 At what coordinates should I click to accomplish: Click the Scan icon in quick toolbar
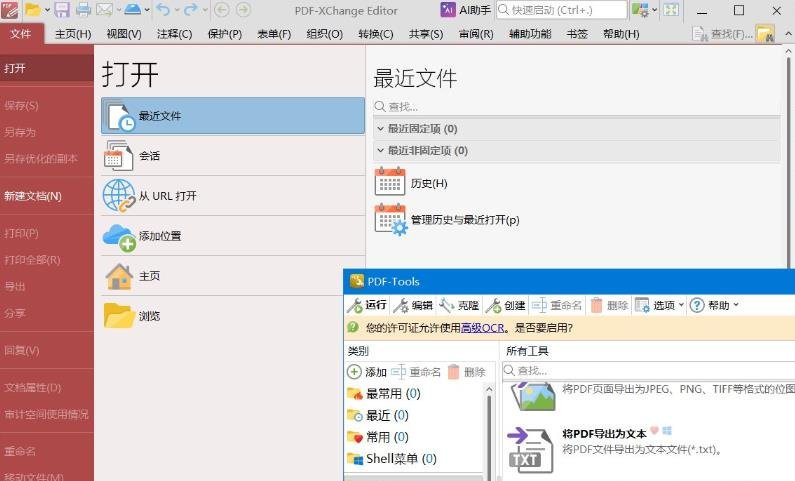(x=132, y=10)
